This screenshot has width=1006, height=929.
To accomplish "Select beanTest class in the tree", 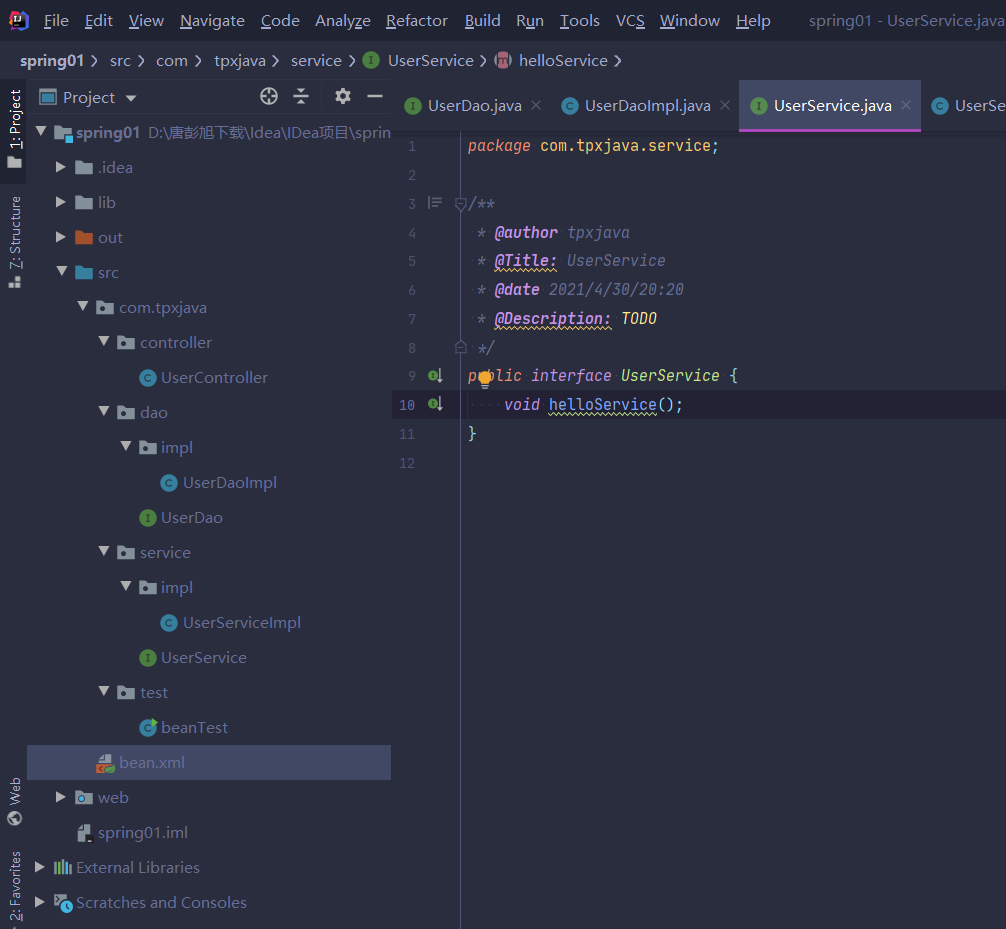I will 194,727.
